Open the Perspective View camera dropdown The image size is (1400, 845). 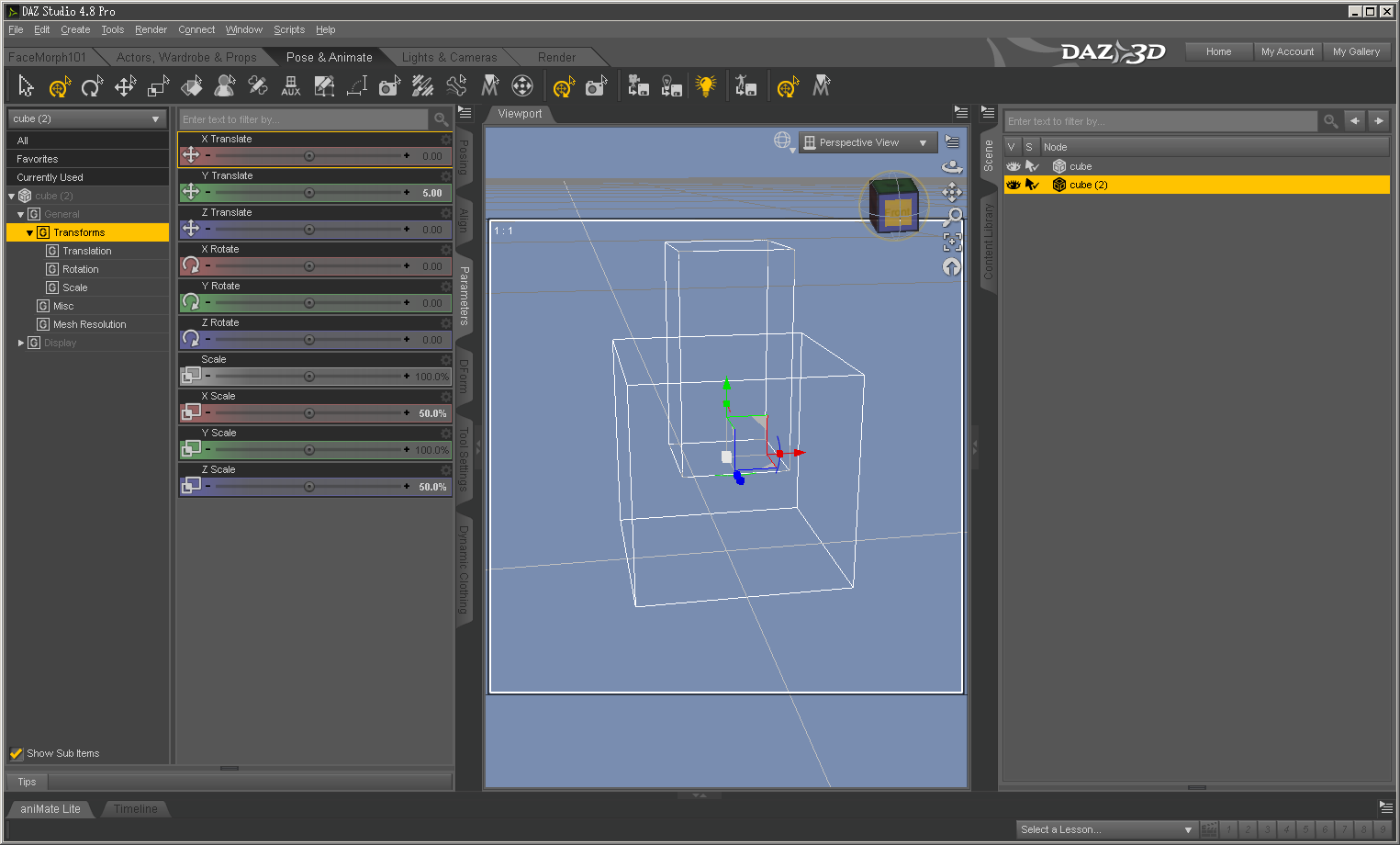pyautogui.click(x=868, y=142)
